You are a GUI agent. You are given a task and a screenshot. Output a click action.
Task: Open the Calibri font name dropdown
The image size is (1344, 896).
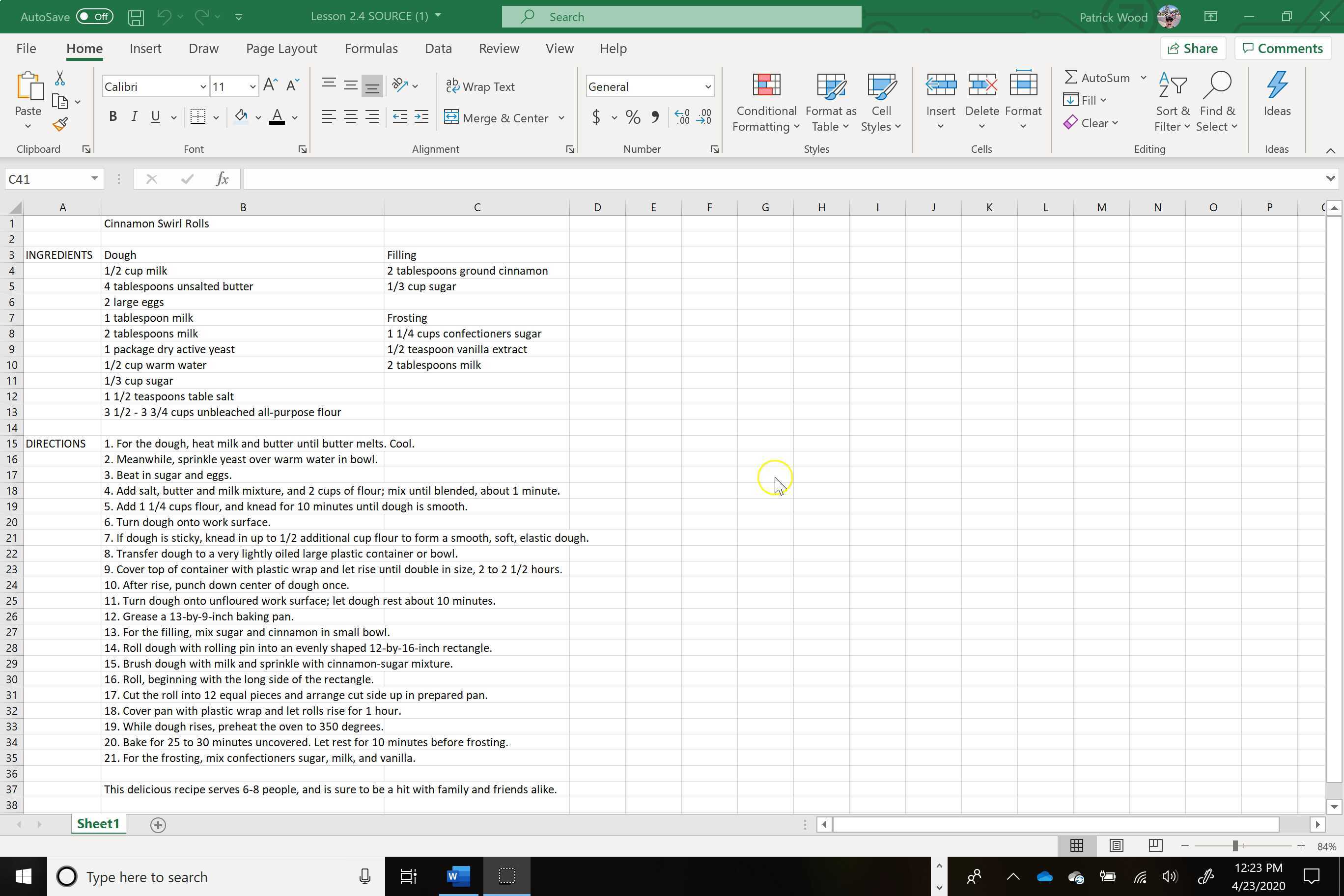203,87
